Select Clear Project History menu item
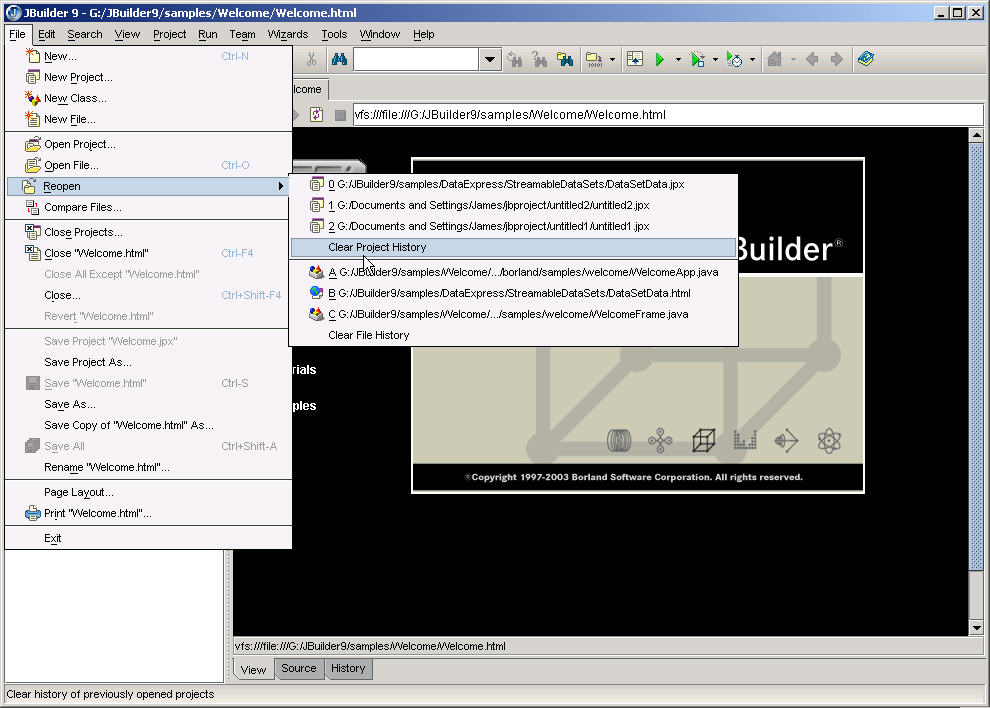The width and height of the screenshot is (990, 708). click(377, 247)
